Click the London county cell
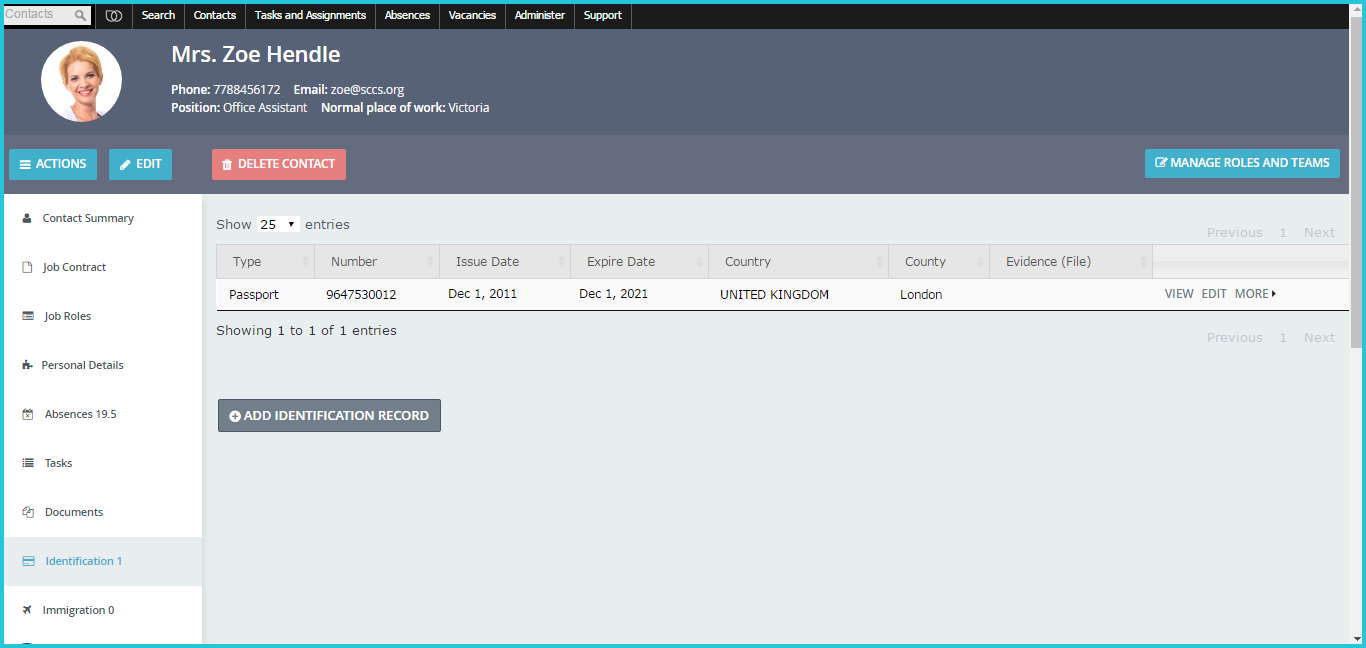The width and height of the screenshot is (1366, 648). click(921, 295)
